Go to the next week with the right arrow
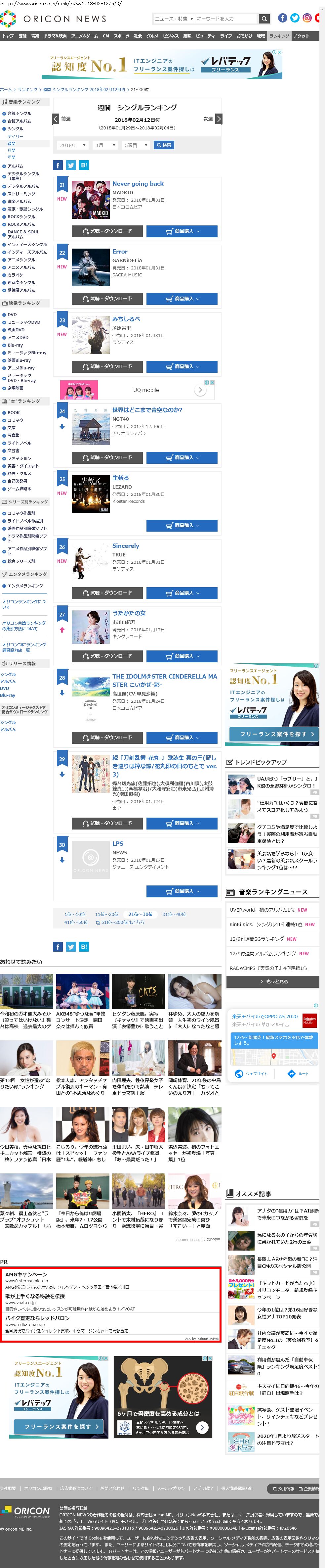The image size is (325, 1568). click(x=219, y=119)
